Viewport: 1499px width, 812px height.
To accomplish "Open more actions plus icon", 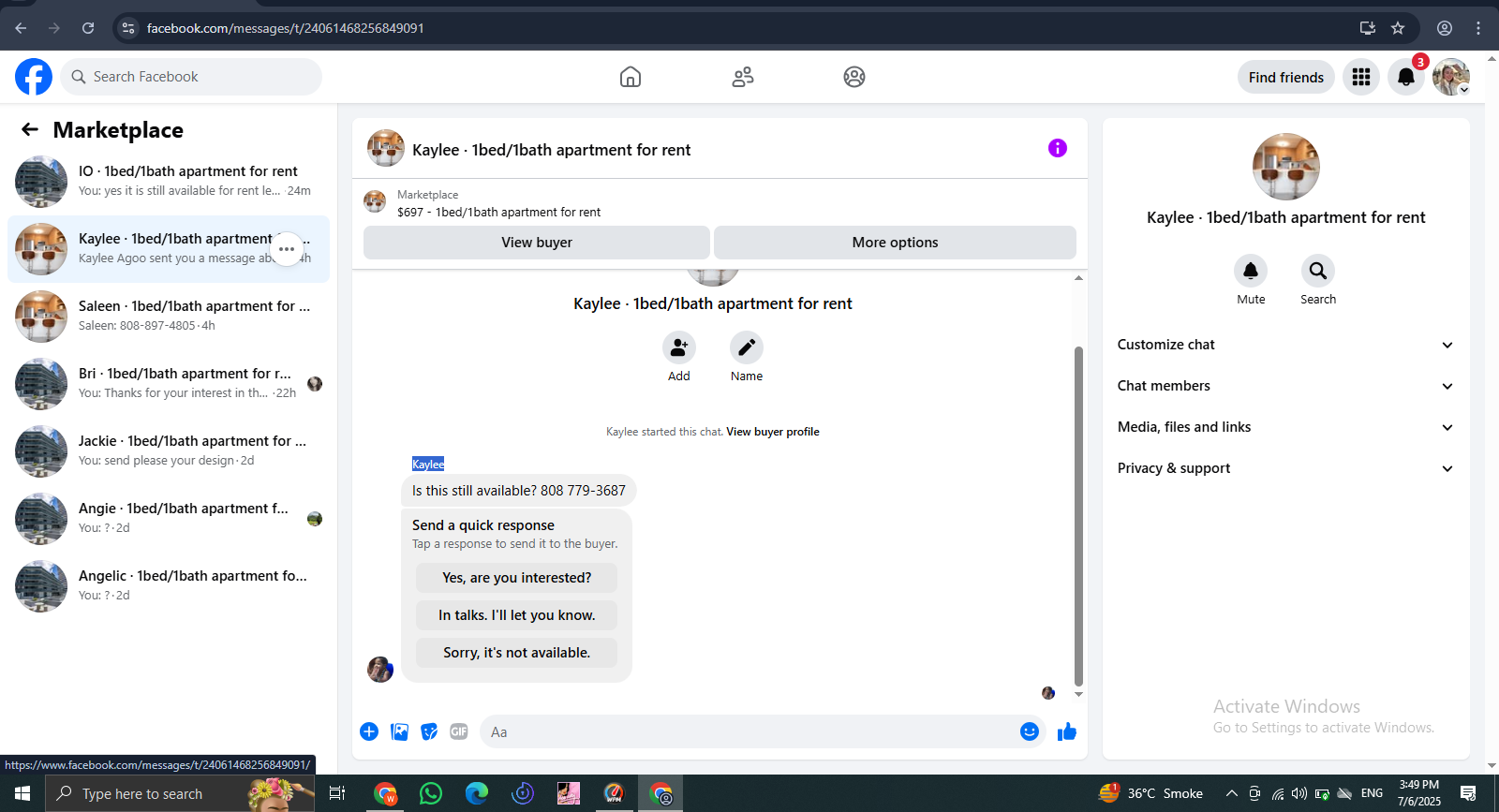I will (369, 731).
